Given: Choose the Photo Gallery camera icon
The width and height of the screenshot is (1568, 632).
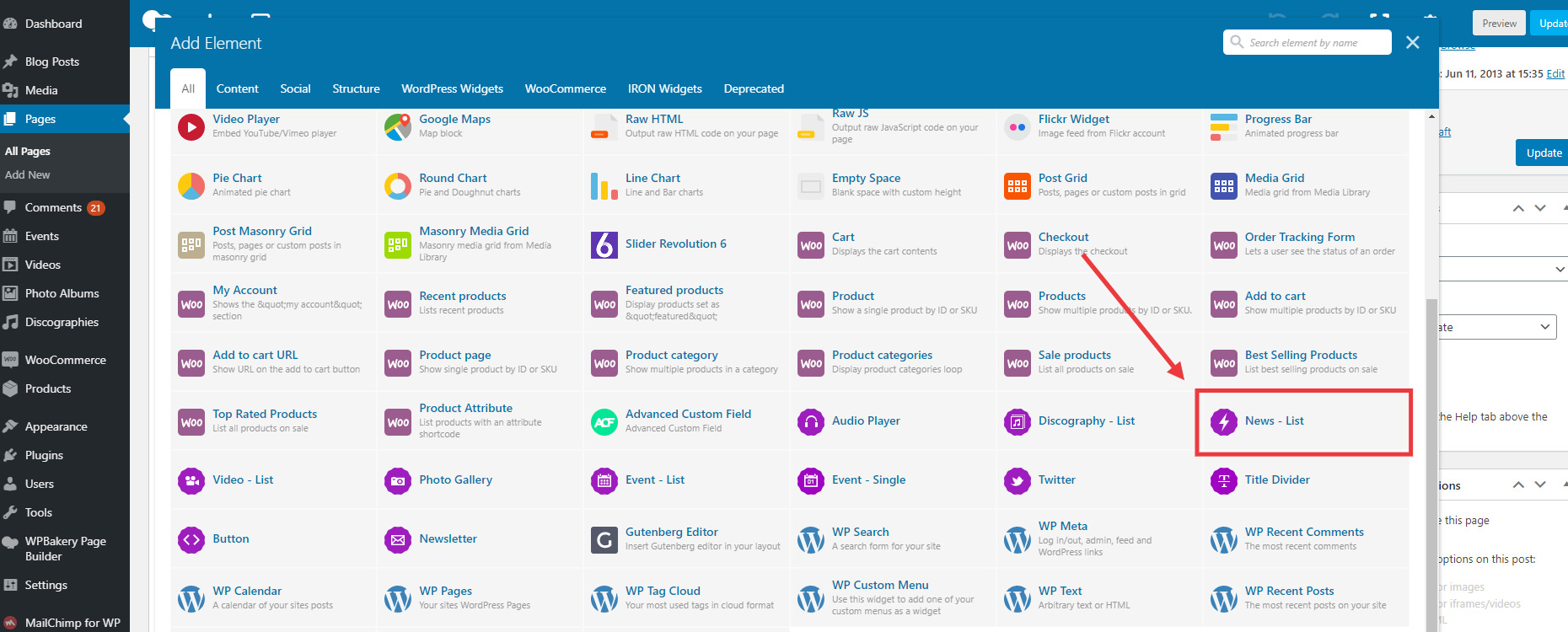Looking at the screenshot, I should pyautogui.click(x=398, y=481).
